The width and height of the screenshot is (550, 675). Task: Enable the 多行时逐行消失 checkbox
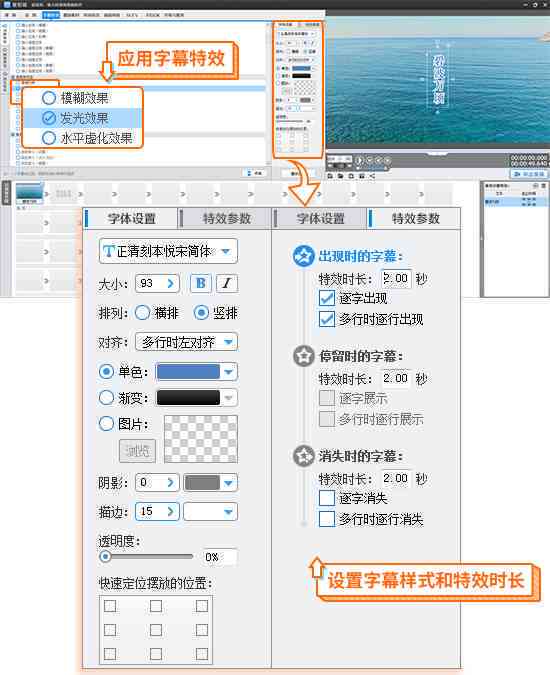point(327,519)
